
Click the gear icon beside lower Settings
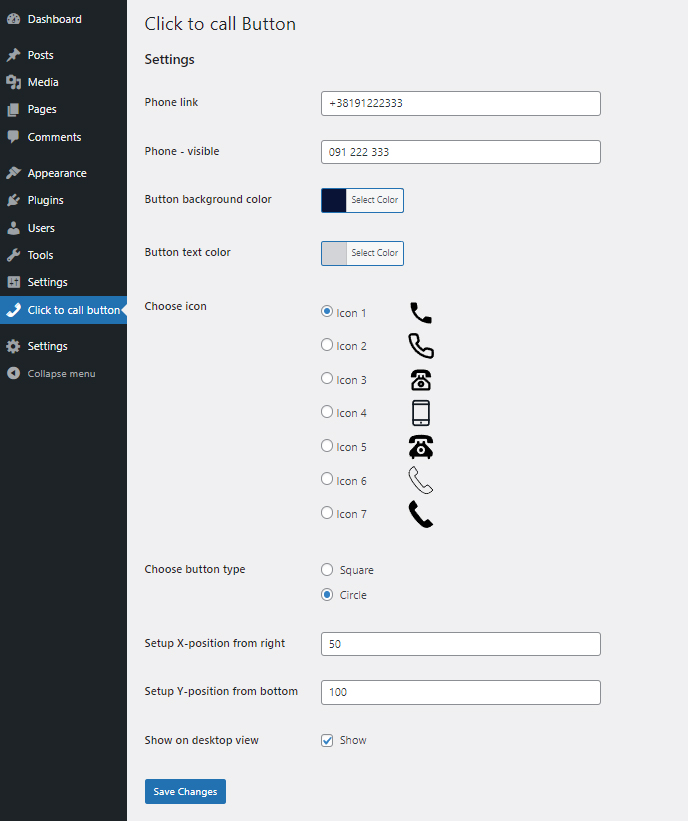pyautogui.click(x=14, y=346)
